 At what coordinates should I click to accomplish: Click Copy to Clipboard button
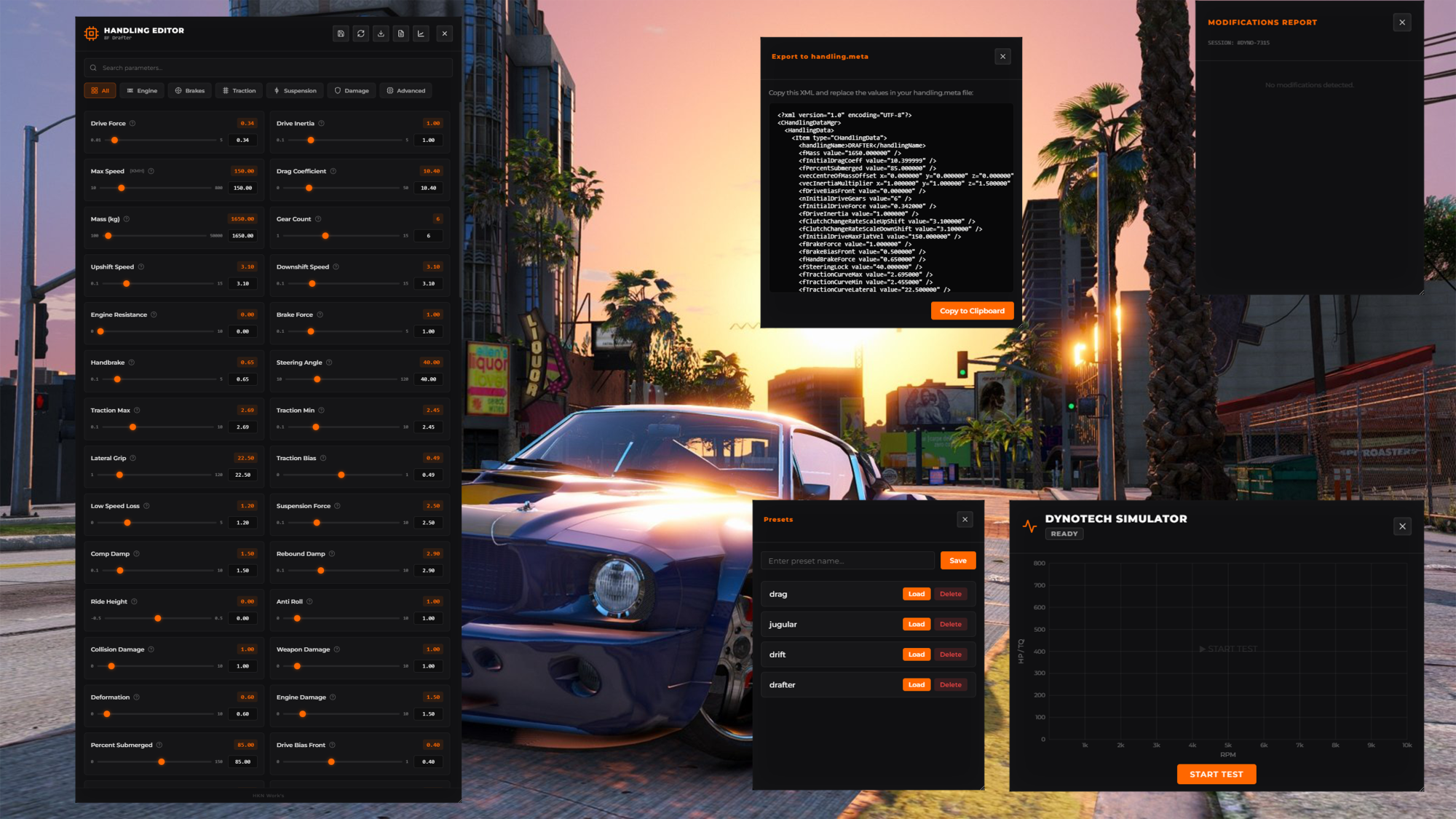(x=972, y=311)
